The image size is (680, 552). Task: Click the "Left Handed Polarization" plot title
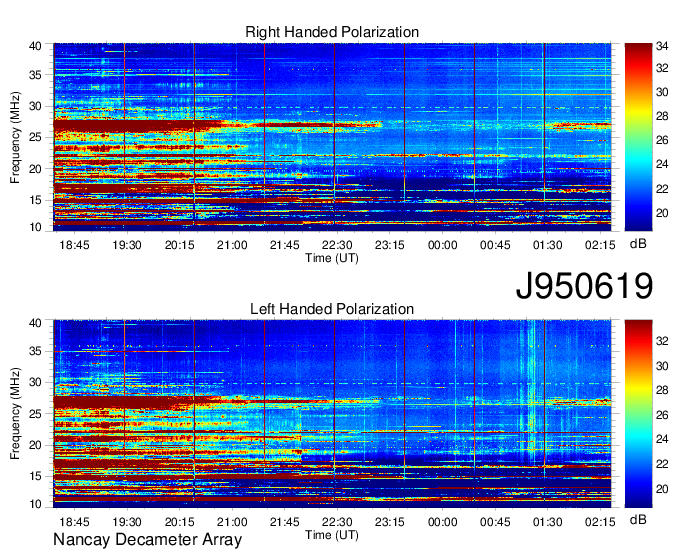pos(332,309)
